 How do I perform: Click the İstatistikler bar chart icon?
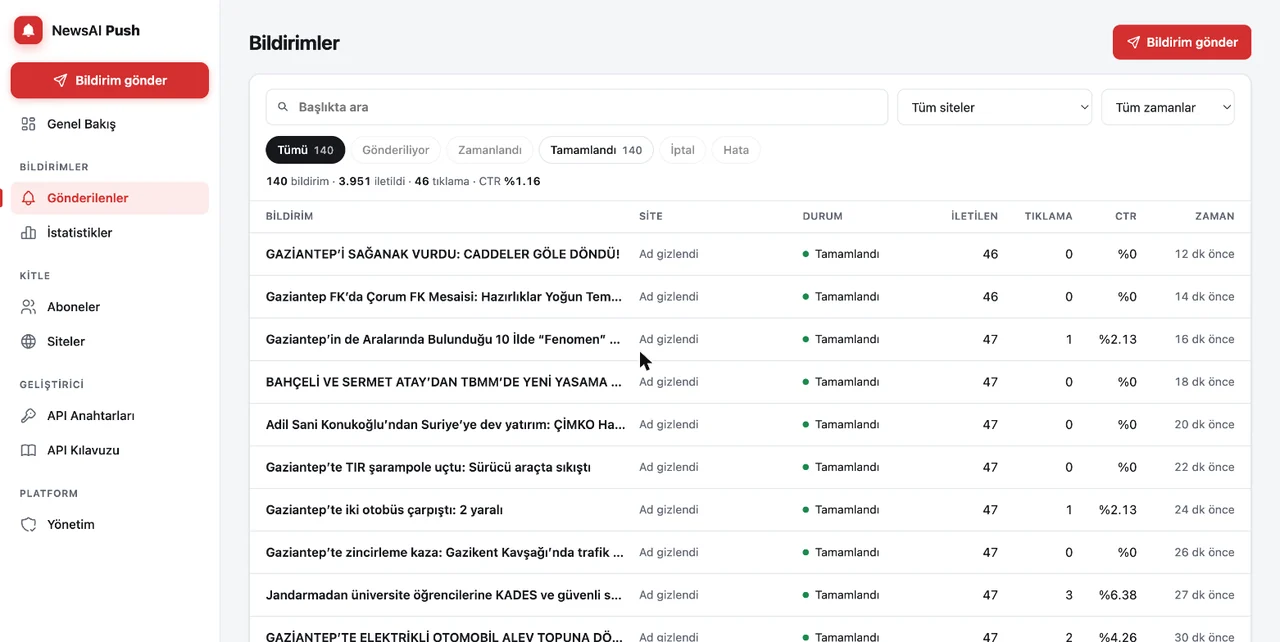pos(29,233)
